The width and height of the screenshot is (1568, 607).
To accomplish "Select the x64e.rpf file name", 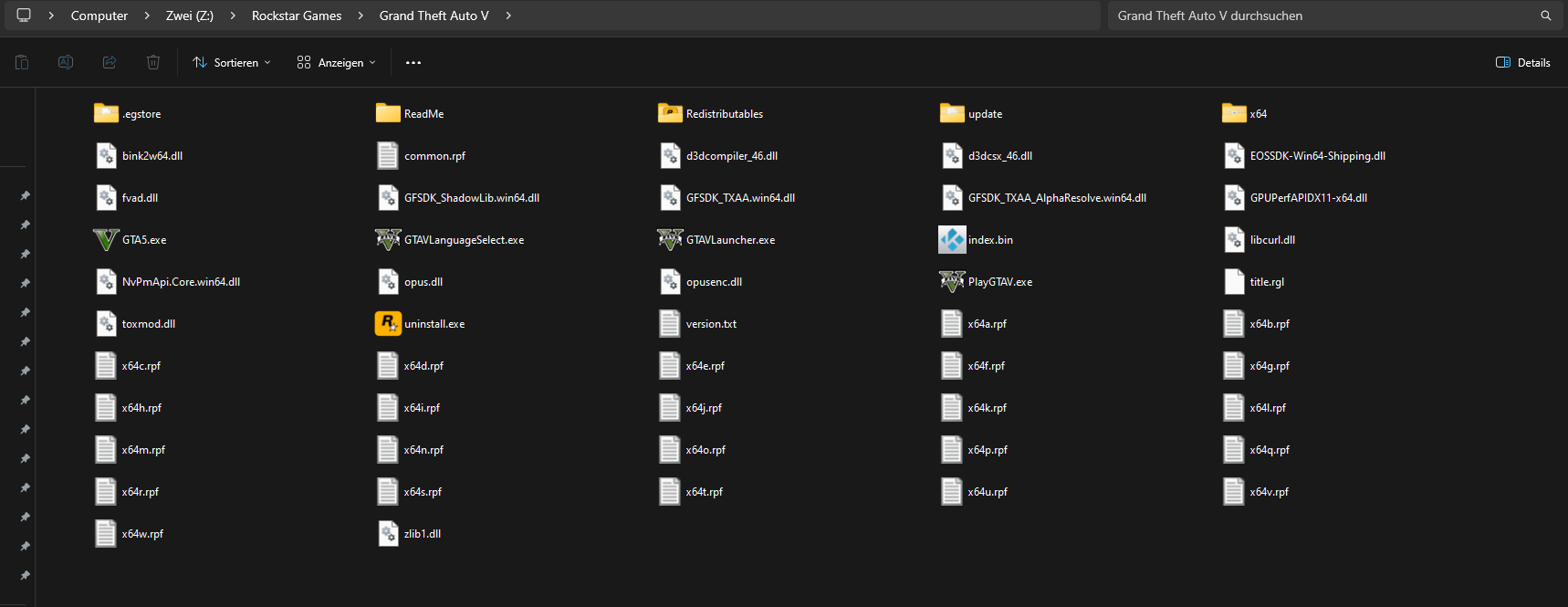I will coord(706,366).
